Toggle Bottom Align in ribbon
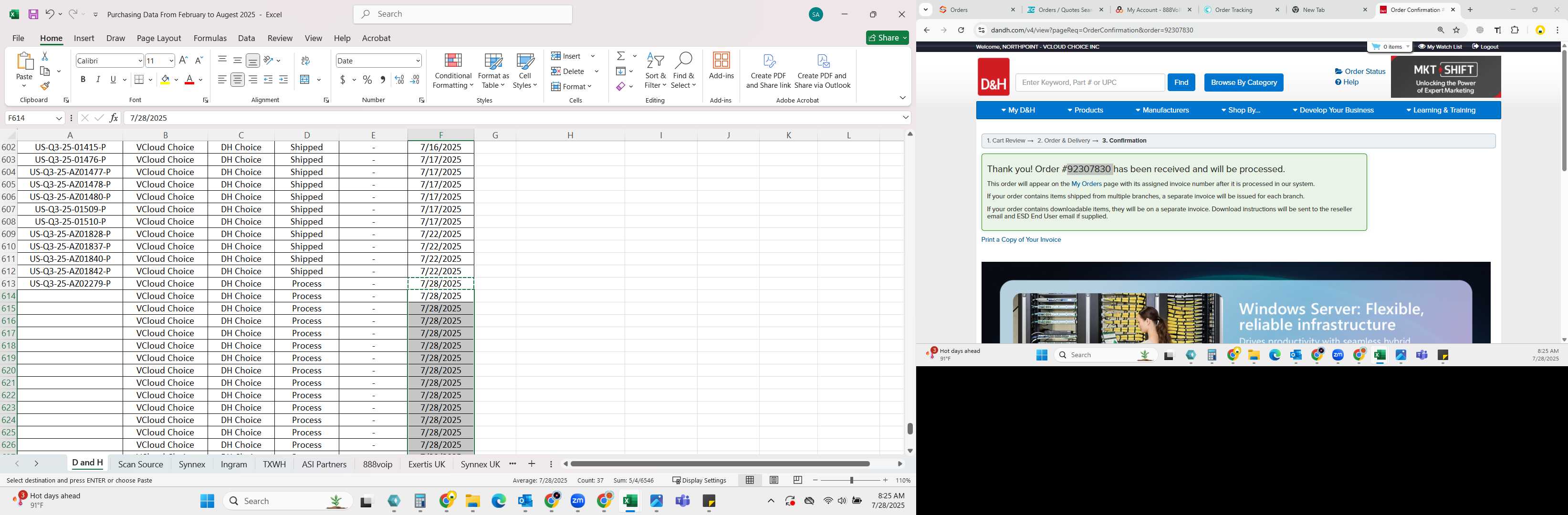 point(252,60)
